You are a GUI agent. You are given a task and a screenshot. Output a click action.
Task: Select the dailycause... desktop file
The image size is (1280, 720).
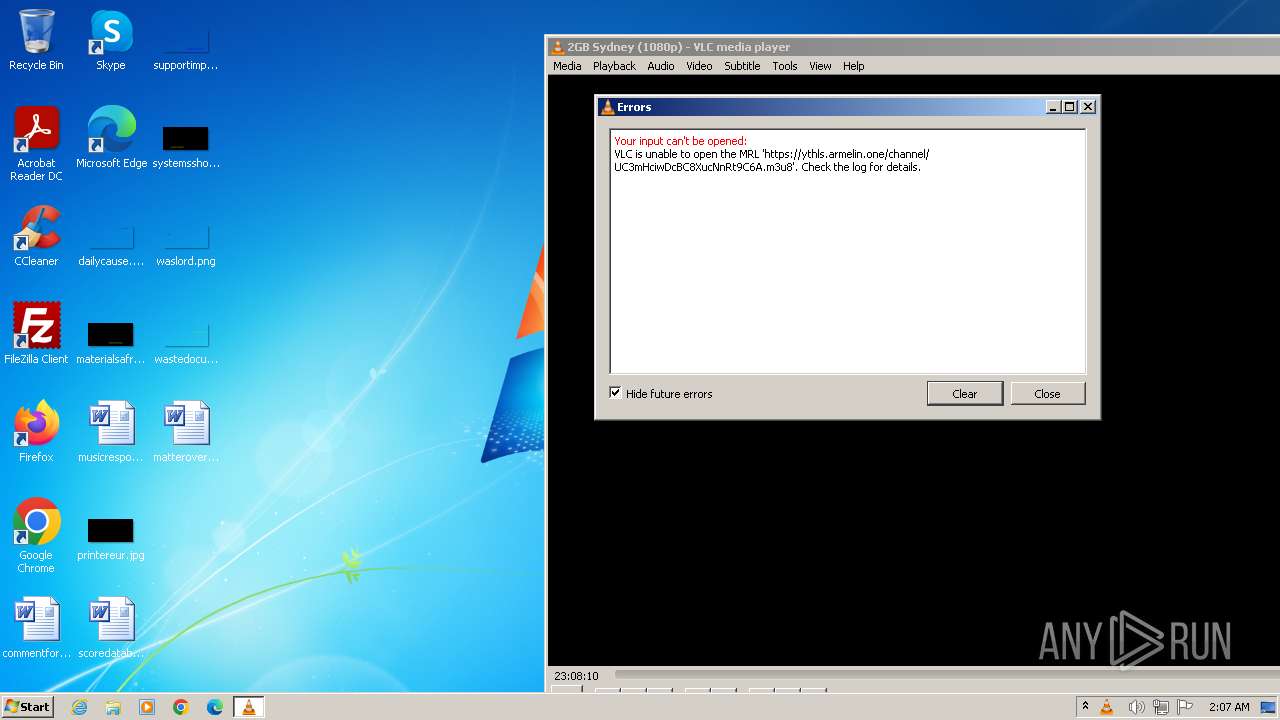(x=111, y=246)
